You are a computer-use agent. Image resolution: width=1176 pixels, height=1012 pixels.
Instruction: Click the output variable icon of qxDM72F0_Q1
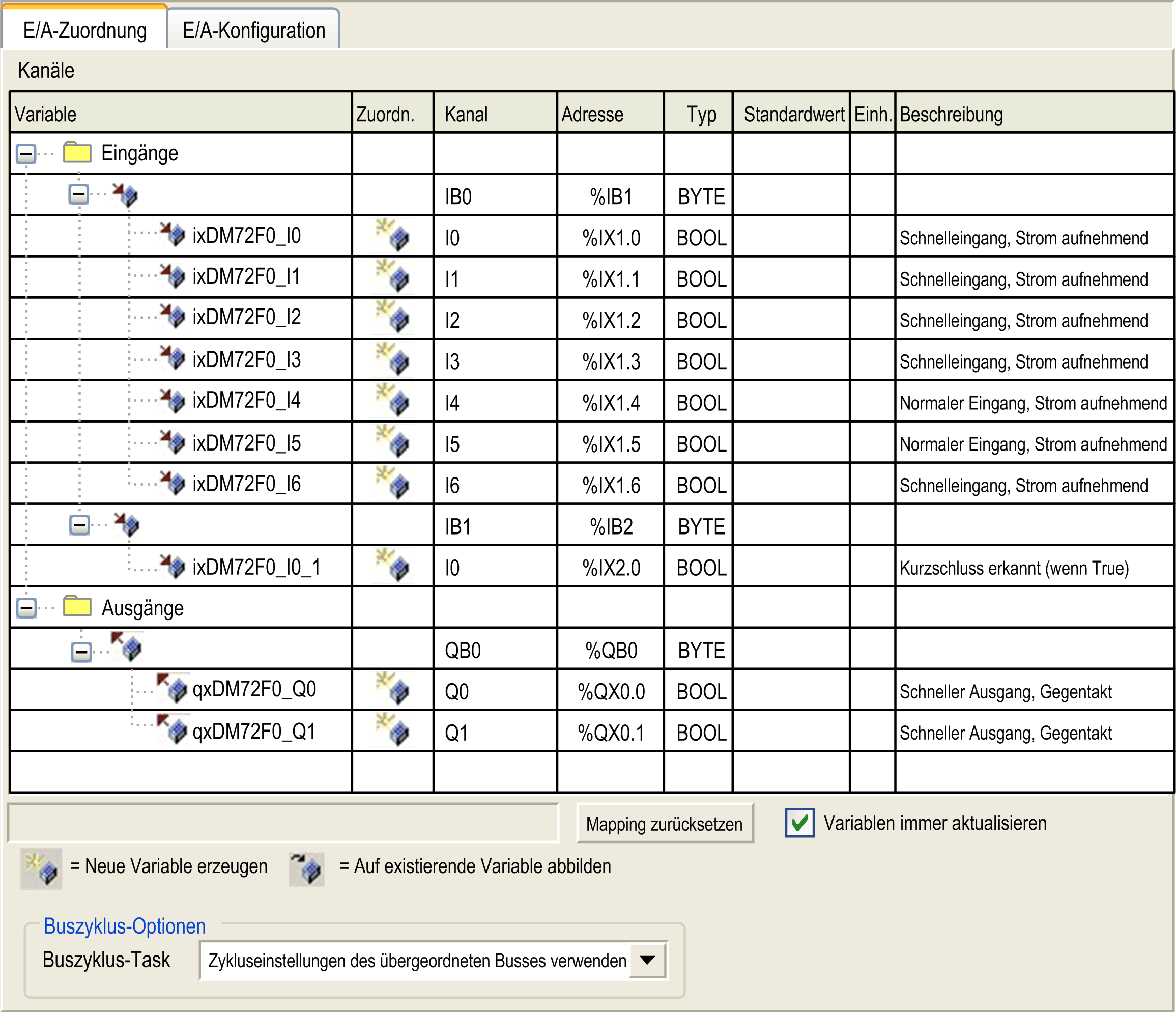coord(172,729)
